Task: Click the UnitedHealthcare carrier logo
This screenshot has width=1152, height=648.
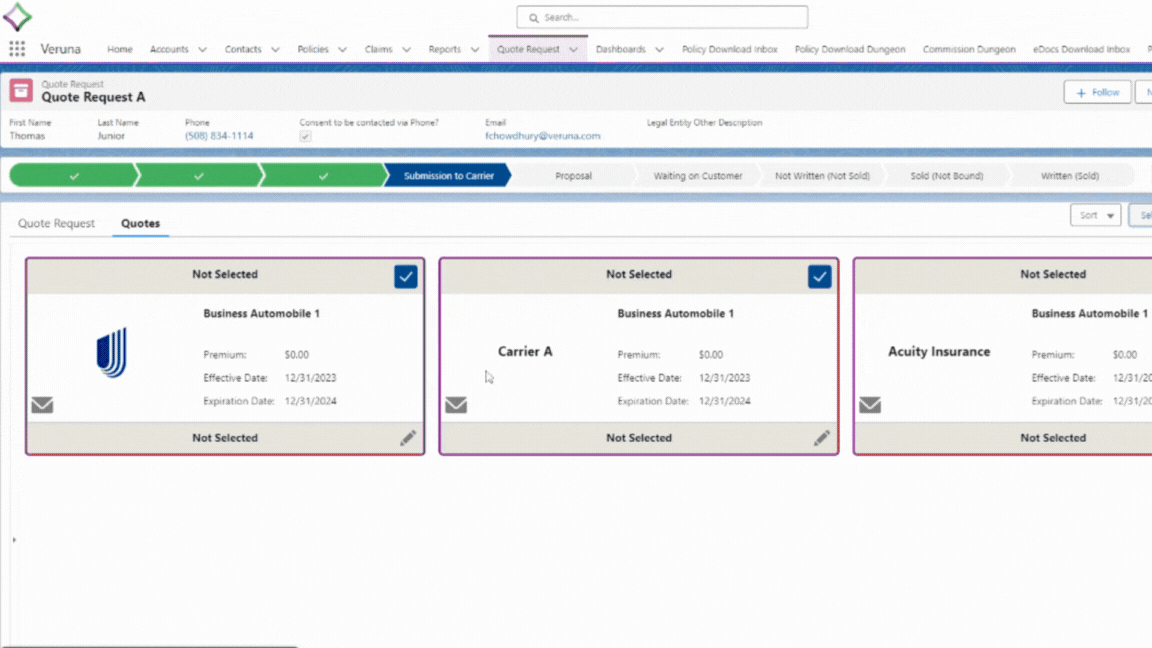Action: point(112,353)
